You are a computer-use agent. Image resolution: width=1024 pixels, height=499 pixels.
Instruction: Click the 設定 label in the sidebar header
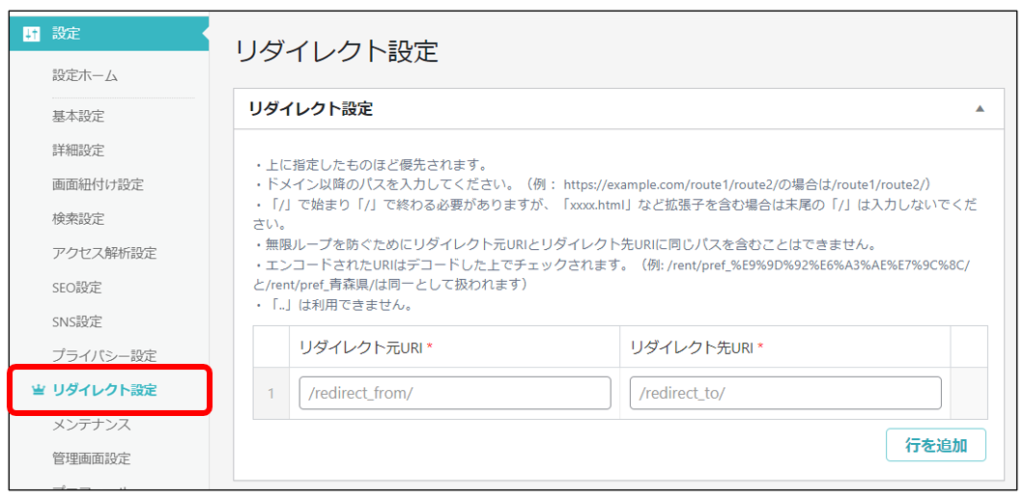click(x=66, y=34)
